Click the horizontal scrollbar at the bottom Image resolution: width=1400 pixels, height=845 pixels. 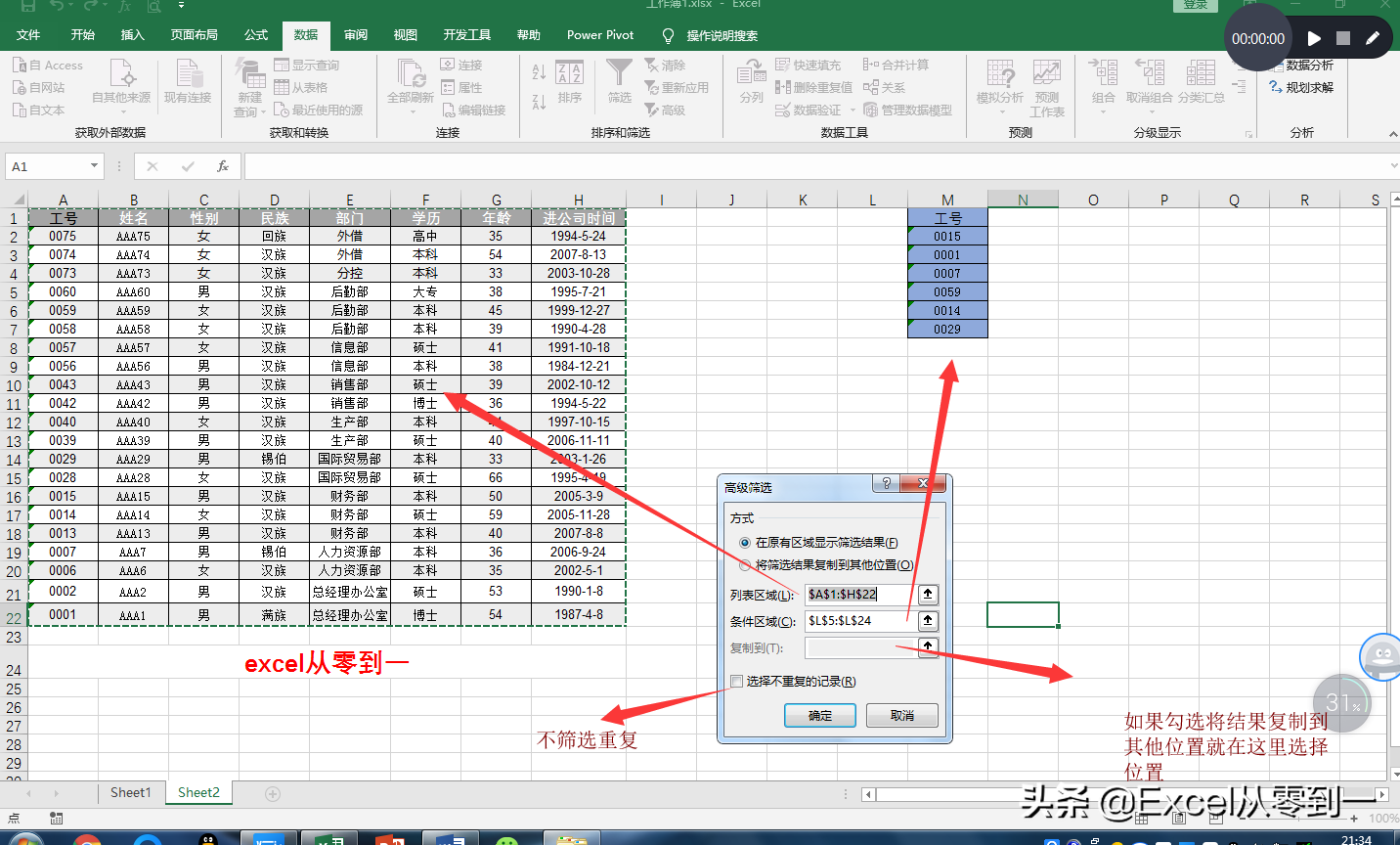(1124, 794)
